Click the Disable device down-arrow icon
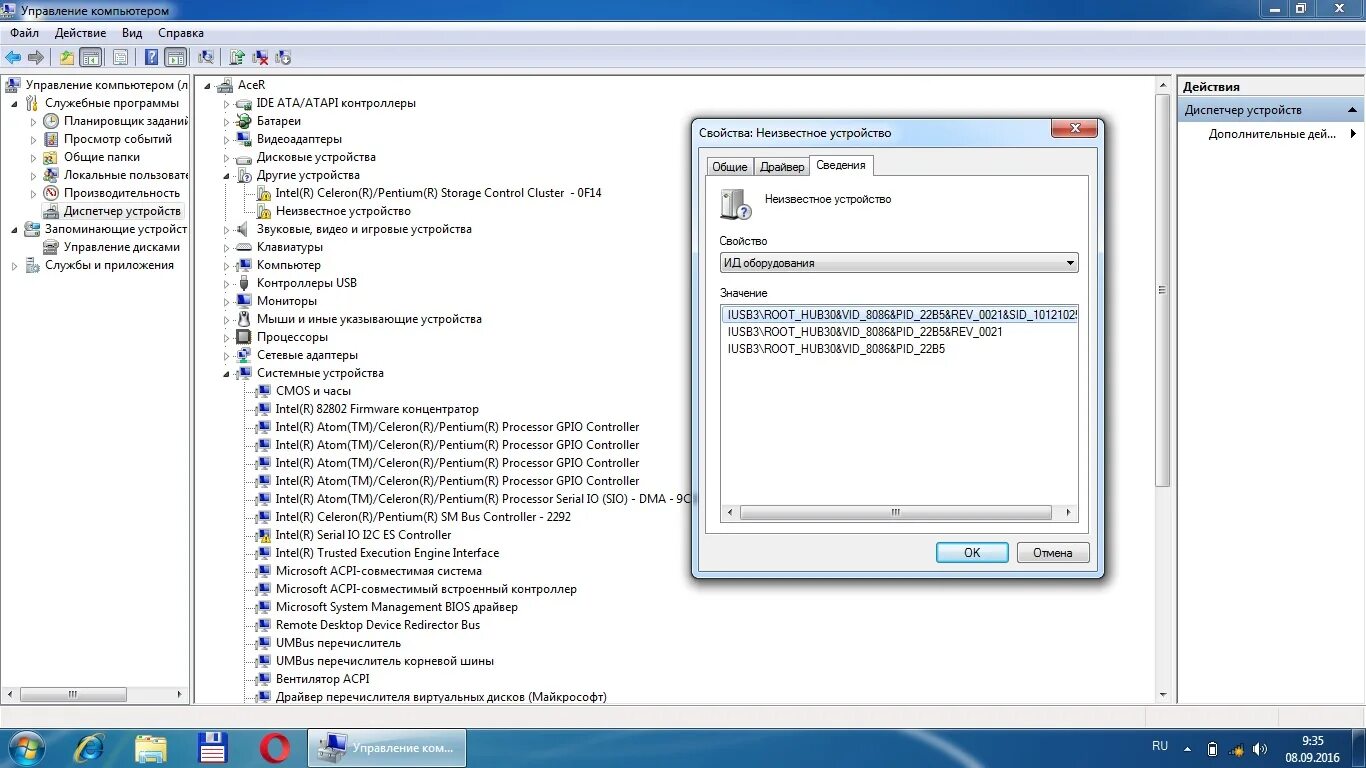Image resolution: width=1366 pixels, height=768 pixels. coord(283,57)
